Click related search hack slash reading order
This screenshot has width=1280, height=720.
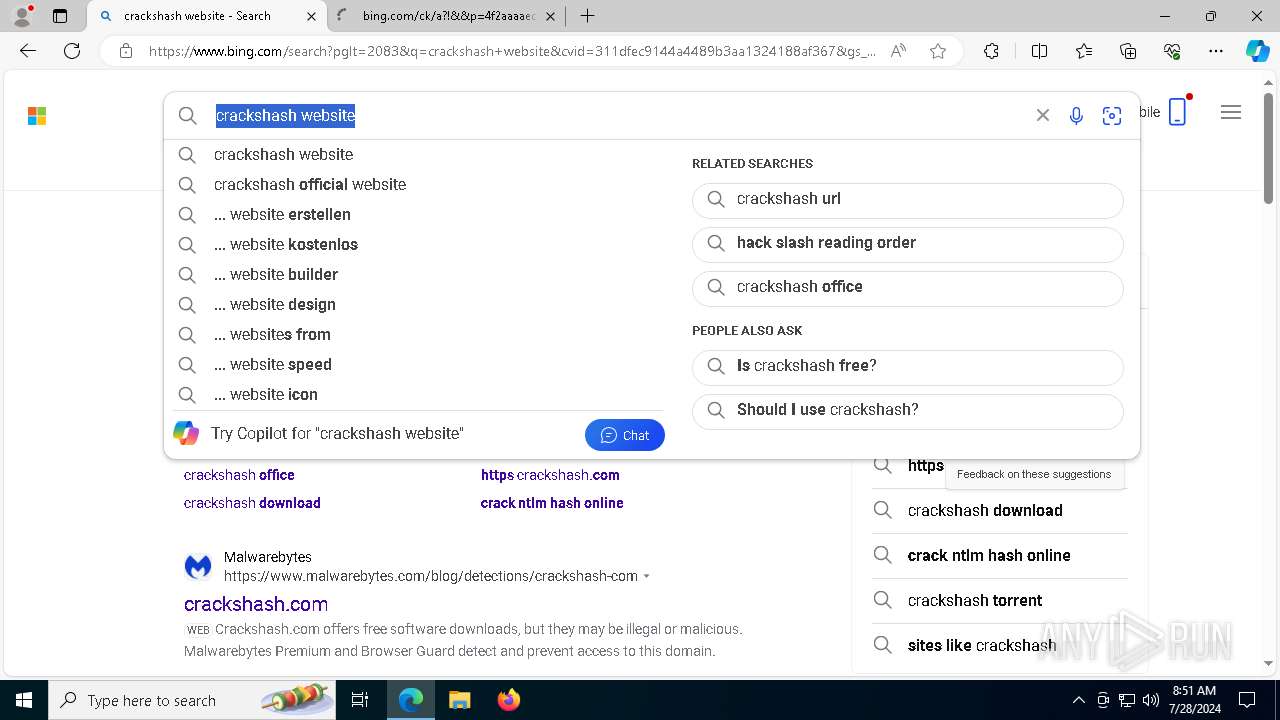click(x=907, y=243)
